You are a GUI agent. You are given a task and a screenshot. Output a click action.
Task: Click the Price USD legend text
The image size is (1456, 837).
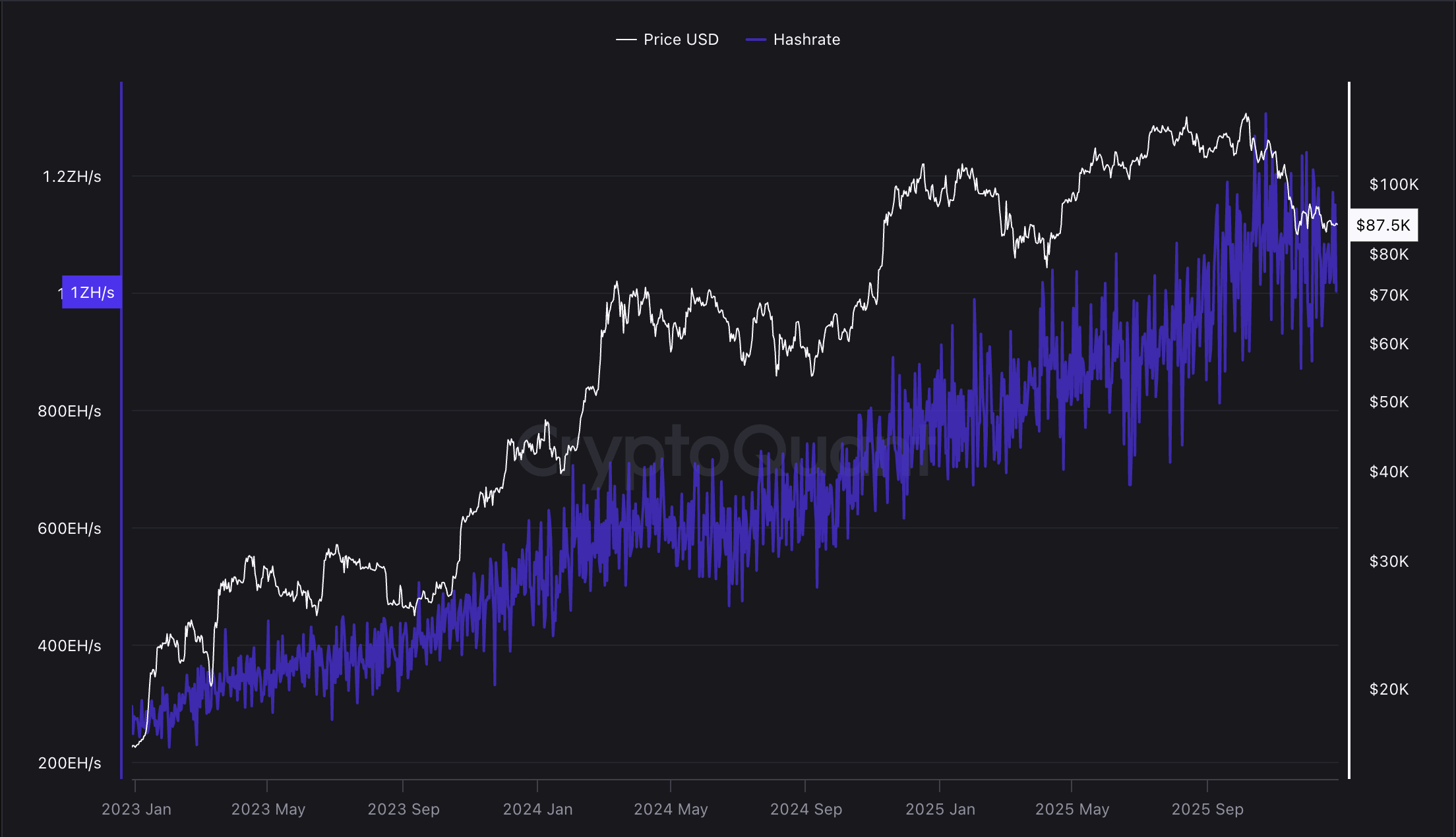pyautogui.click(x=681, y=39)
